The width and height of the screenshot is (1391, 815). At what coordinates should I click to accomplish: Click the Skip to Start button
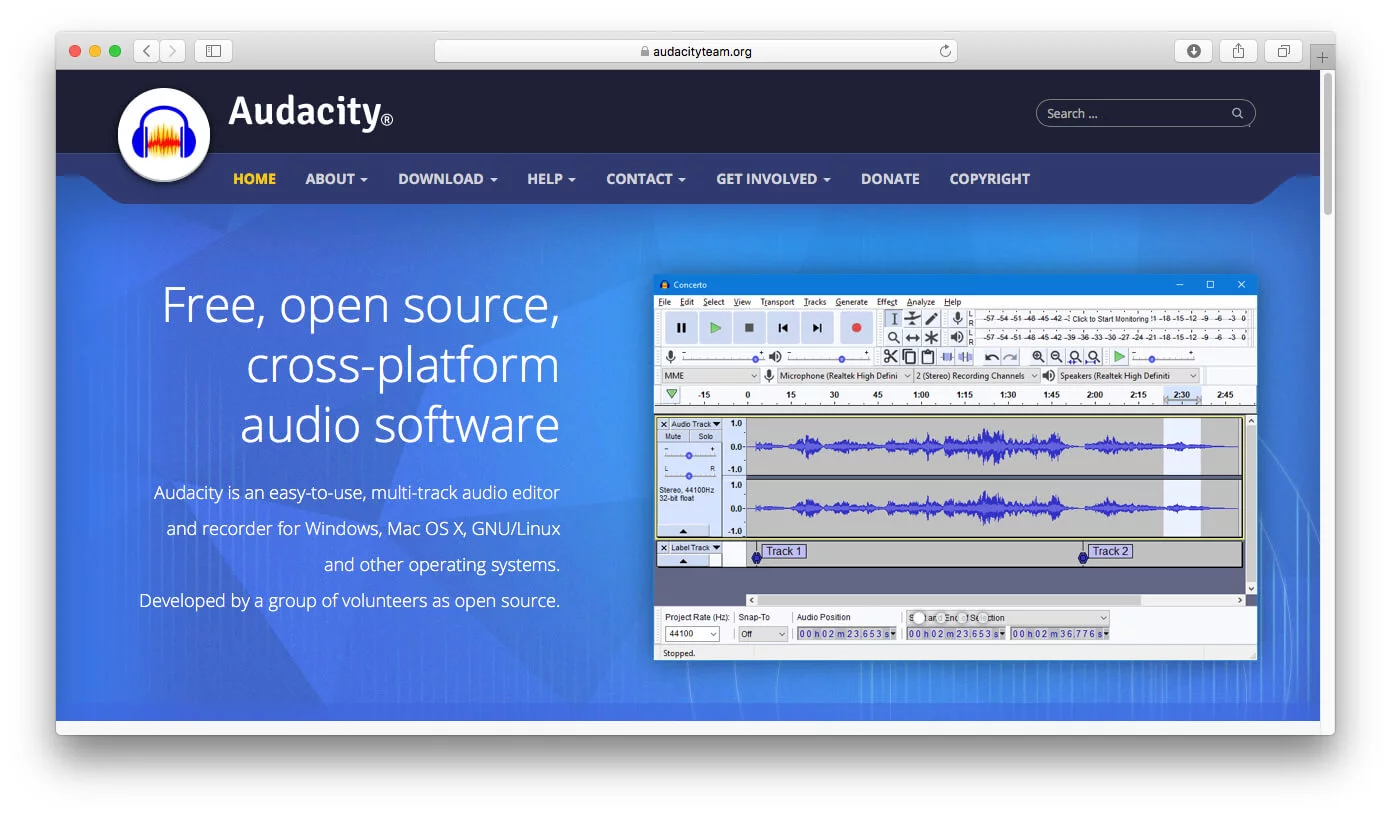point(783,327)
